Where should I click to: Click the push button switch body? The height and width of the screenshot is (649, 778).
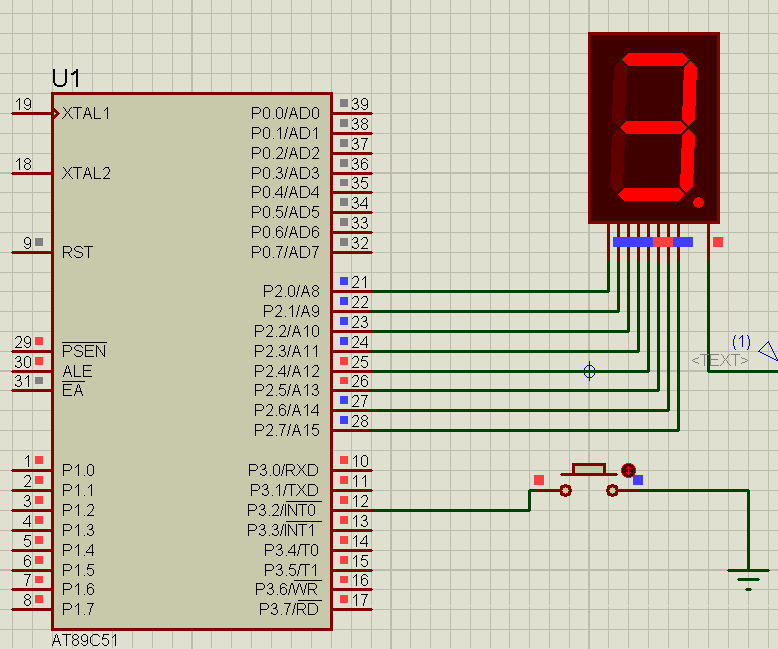click(x=588, y=469)
